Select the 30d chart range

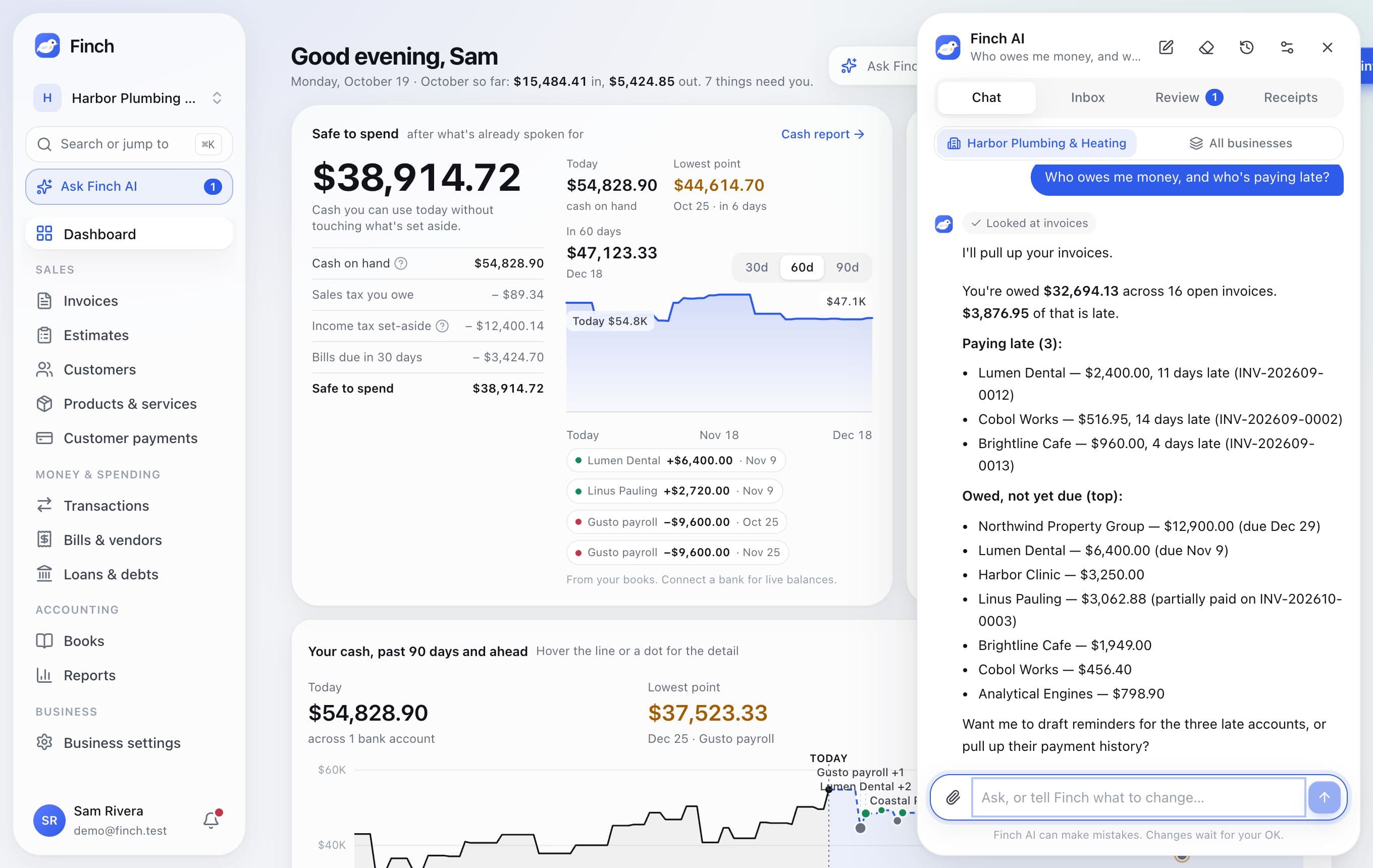pos(757,267)
